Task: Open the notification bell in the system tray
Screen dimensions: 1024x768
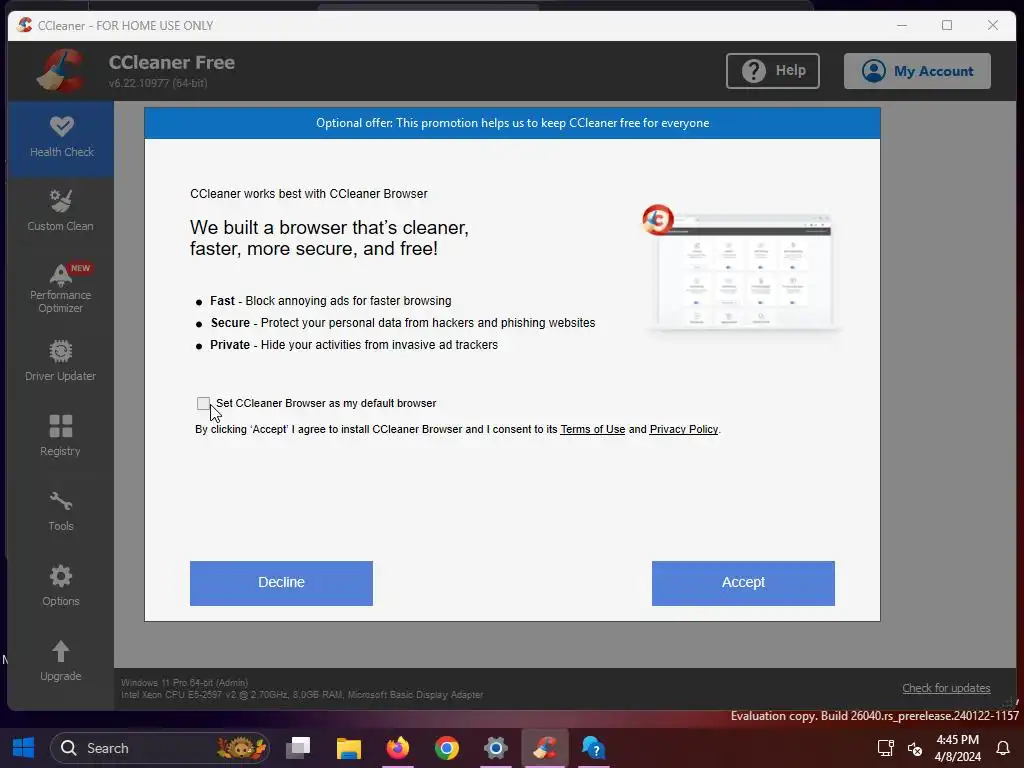Action: pyautogui.click(x=1003, y=748)
